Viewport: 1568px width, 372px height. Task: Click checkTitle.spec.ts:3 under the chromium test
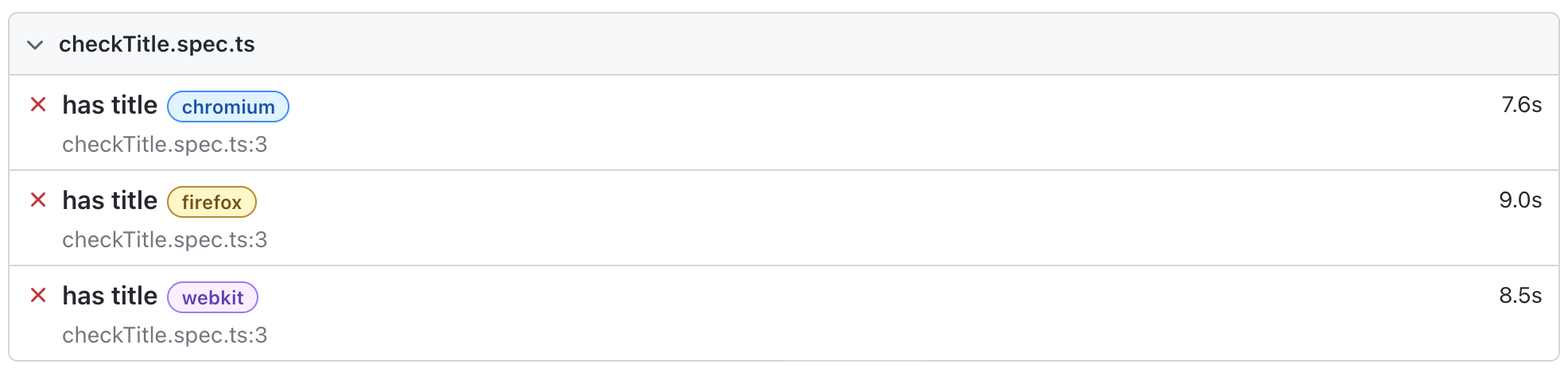165,145
